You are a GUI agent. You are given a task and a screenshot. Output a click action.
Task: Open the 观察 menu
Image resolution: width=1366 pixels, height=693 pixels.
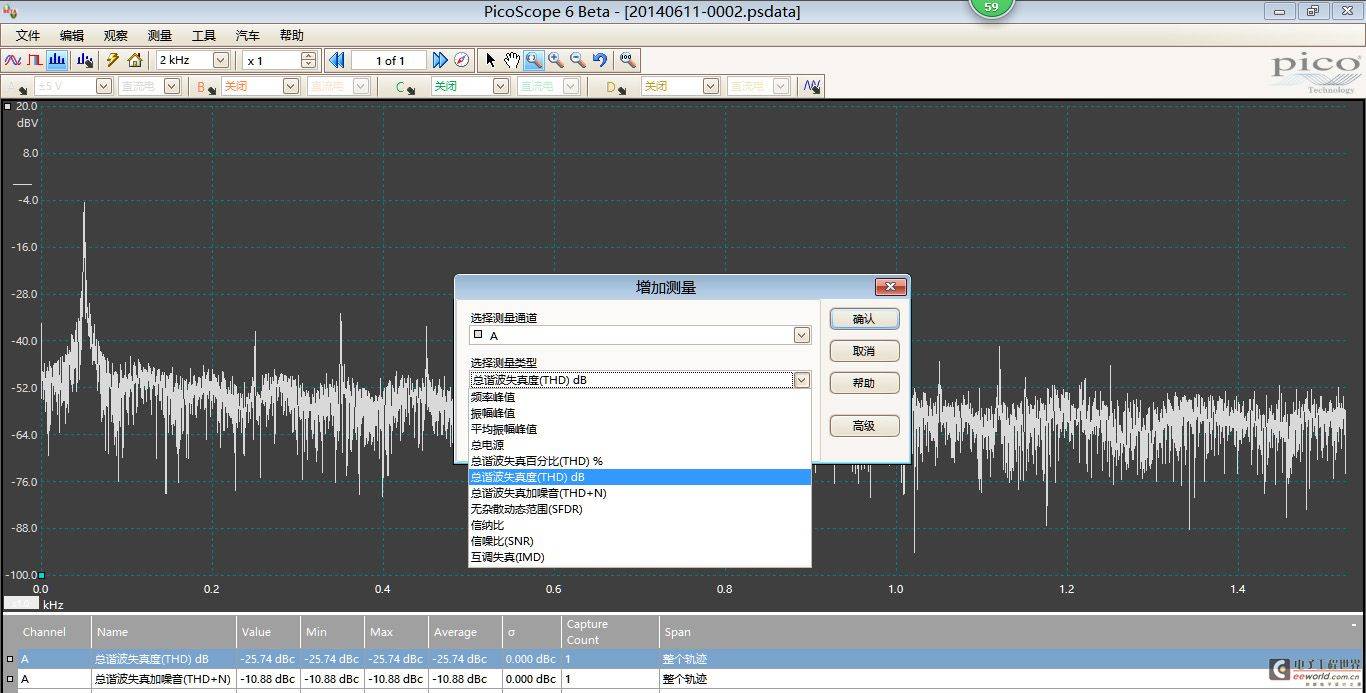pos(115,35)
